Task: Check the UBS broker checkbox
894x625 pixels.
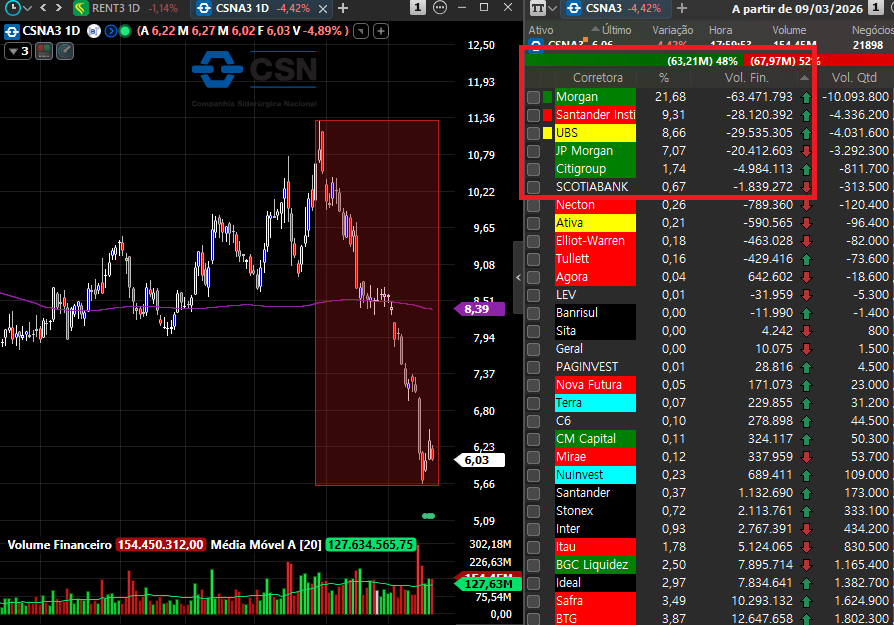Action: 533,133
